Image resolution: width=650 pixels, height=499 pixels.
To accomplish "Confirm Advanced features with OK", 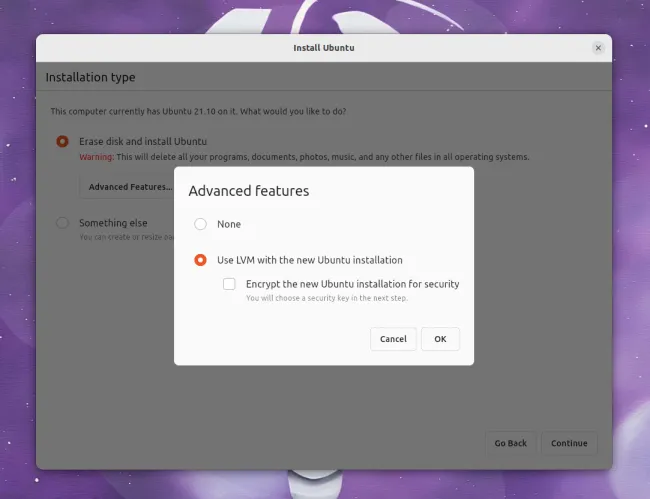I will coord(440,339).
